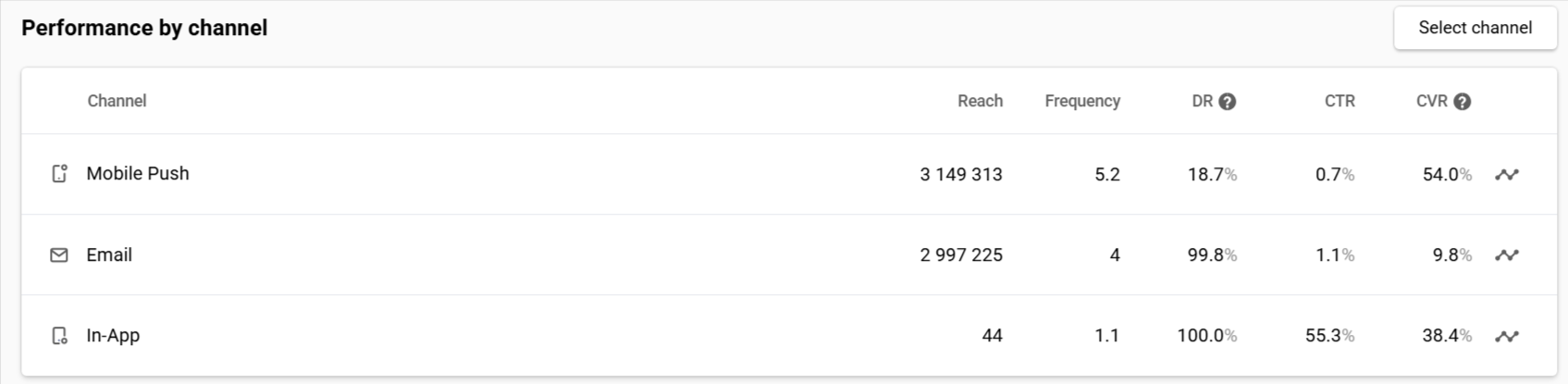1568x384 pixels.
Task: Click the Mobile Push channel icon
Action: 59,173
